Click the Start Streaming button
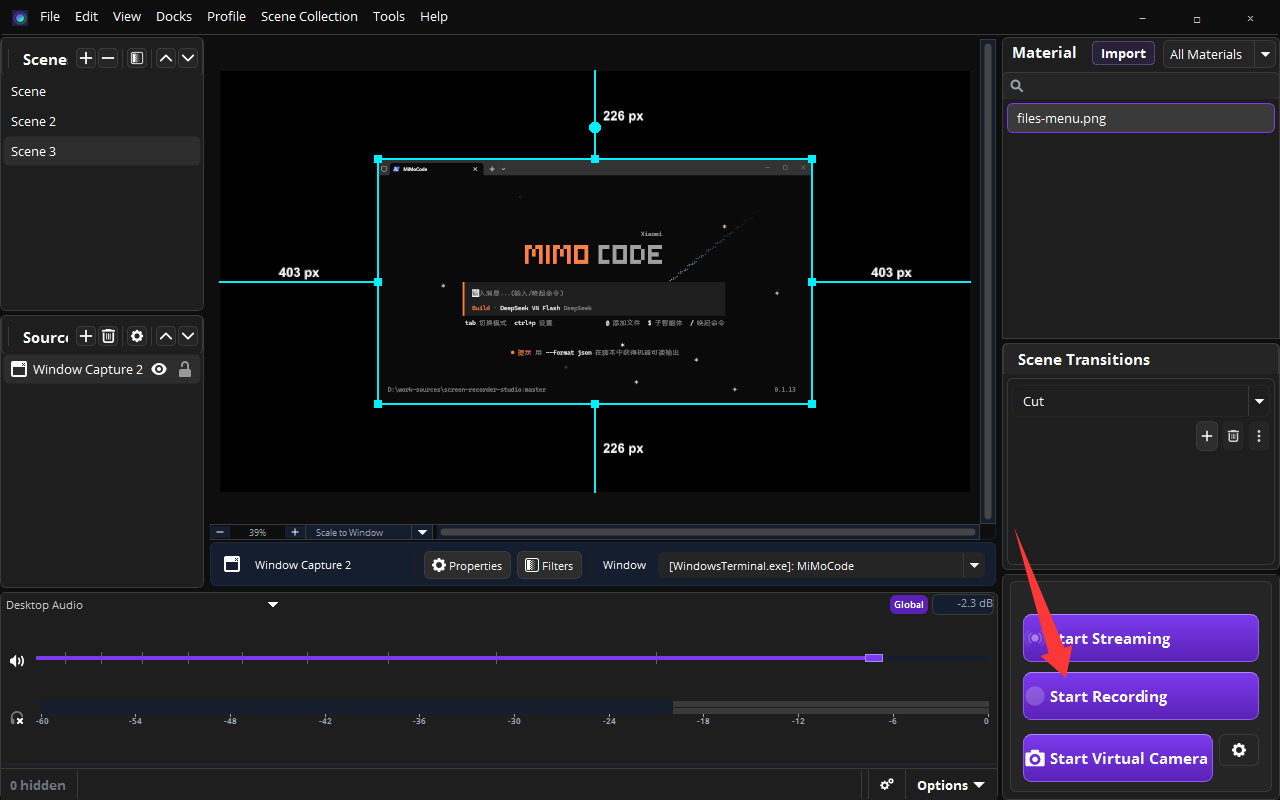 pos(1140,638)
